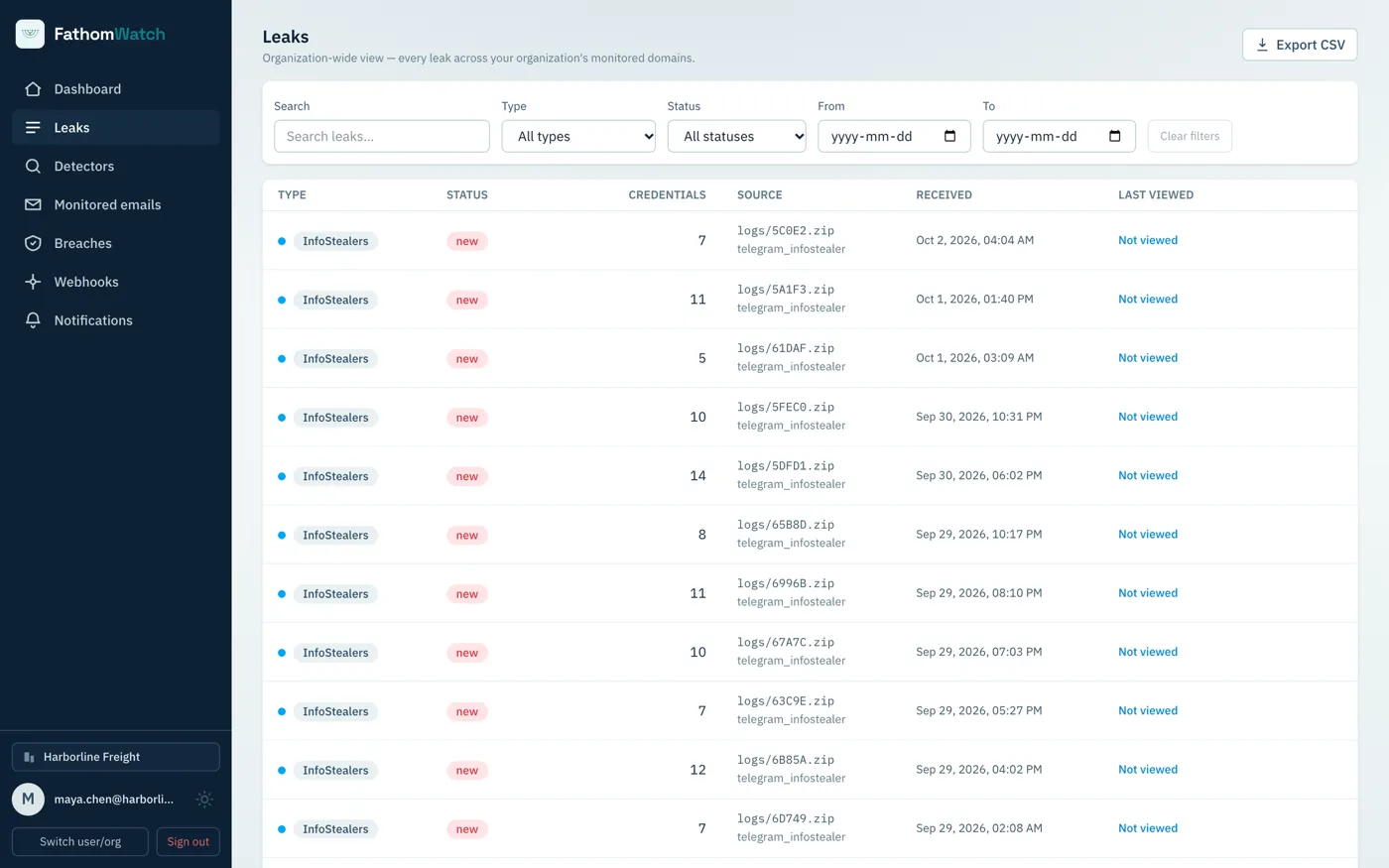Click the logs/5DFD1.zip source entry
Image resolution: width=1389 pixels, height=868 pixels.
point(786,466)
